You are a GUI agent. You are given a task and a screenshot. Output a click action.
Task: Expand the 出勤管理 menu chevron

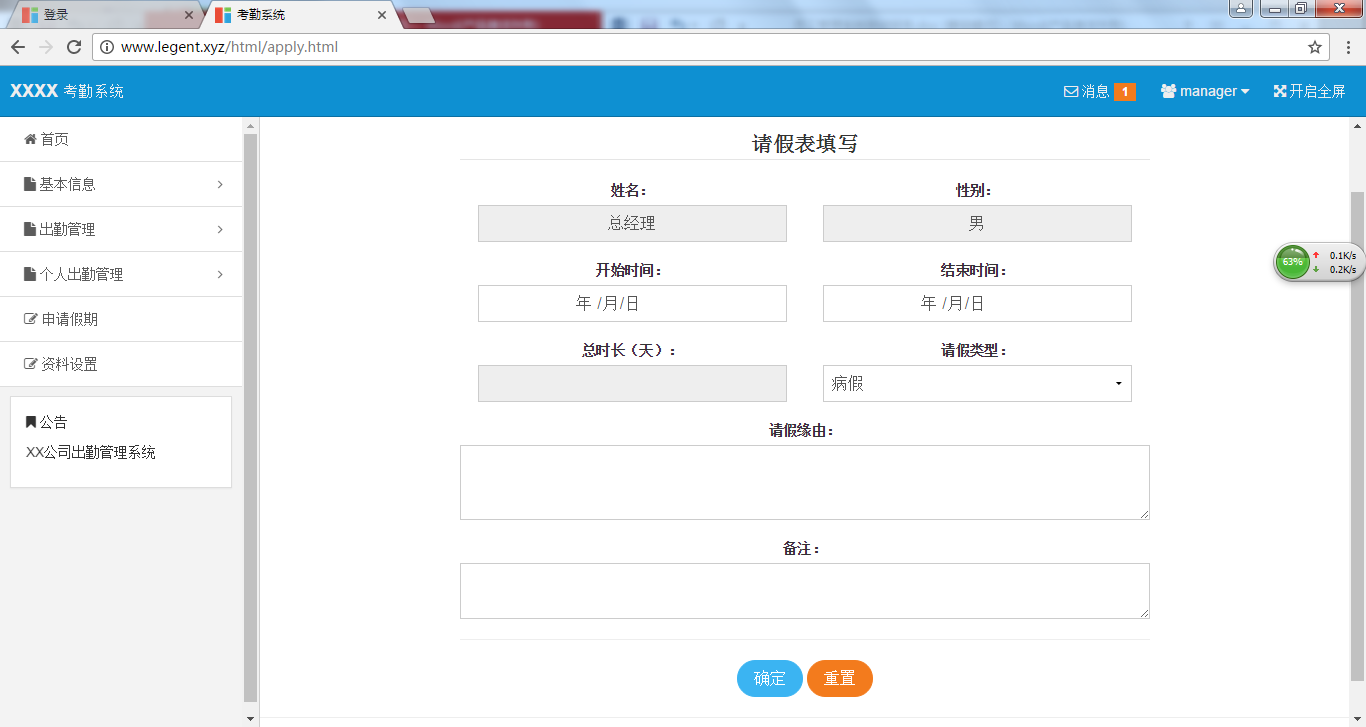click(220, 229)
